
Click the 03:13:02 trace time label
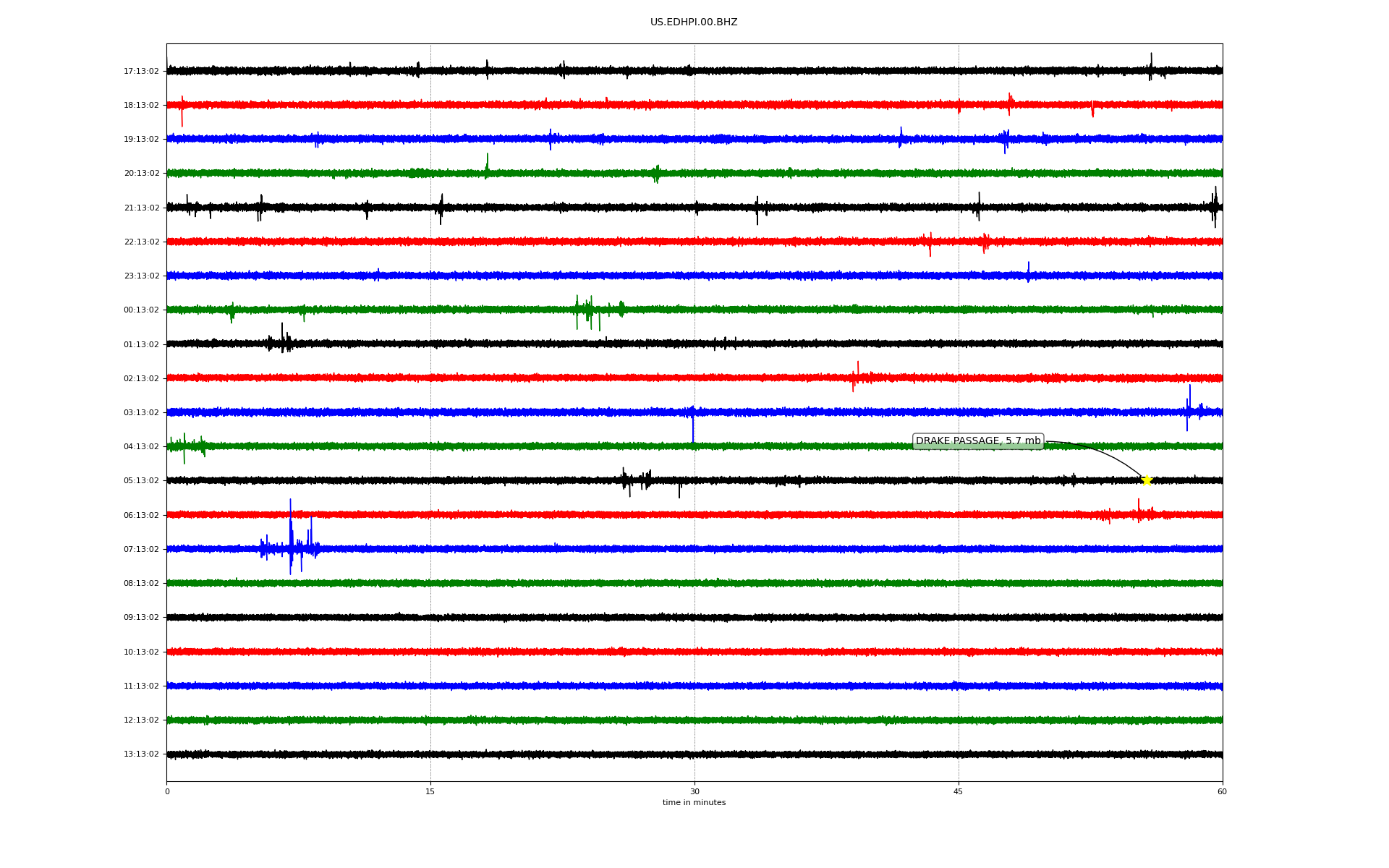click(141, 412)
